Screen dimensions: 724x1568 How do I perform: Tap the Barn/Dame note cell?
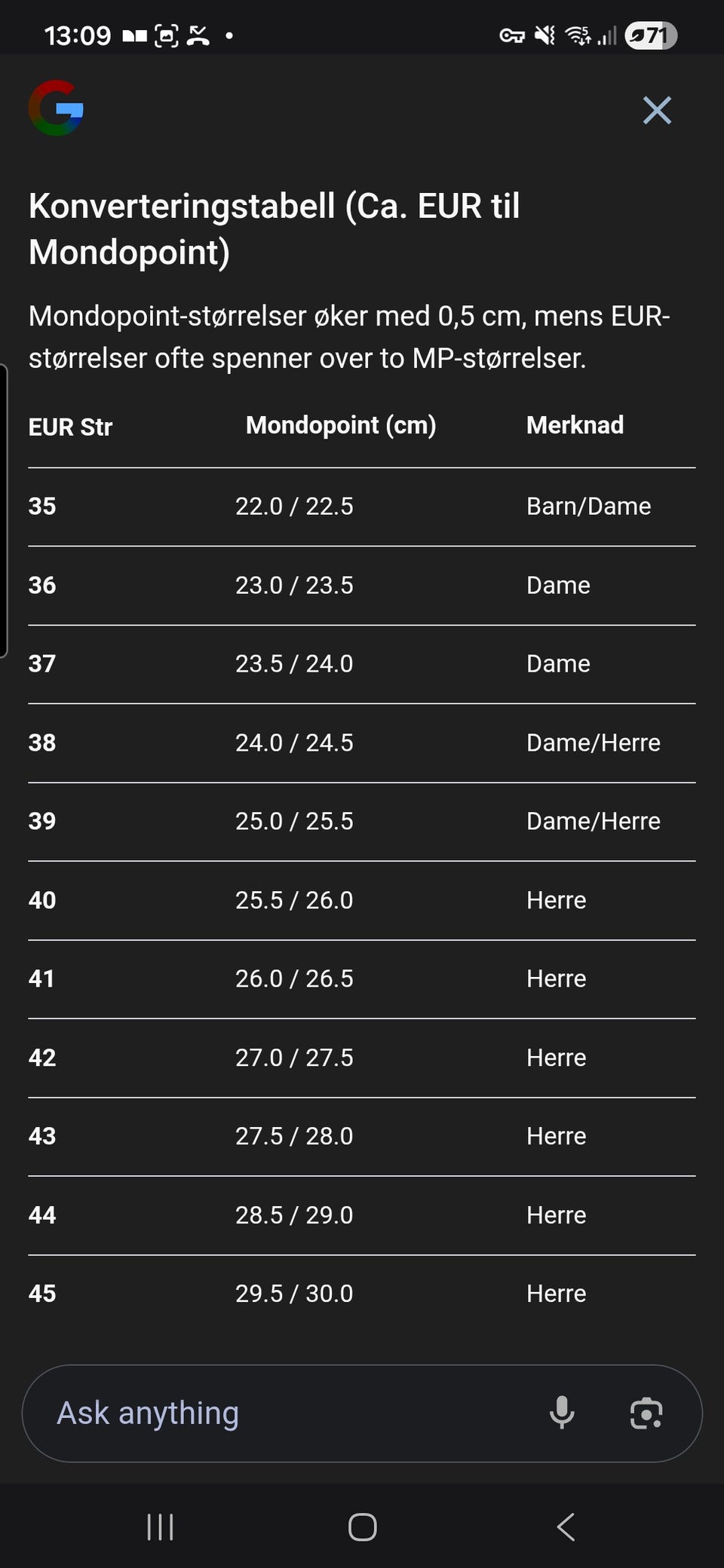coord(588,506)
